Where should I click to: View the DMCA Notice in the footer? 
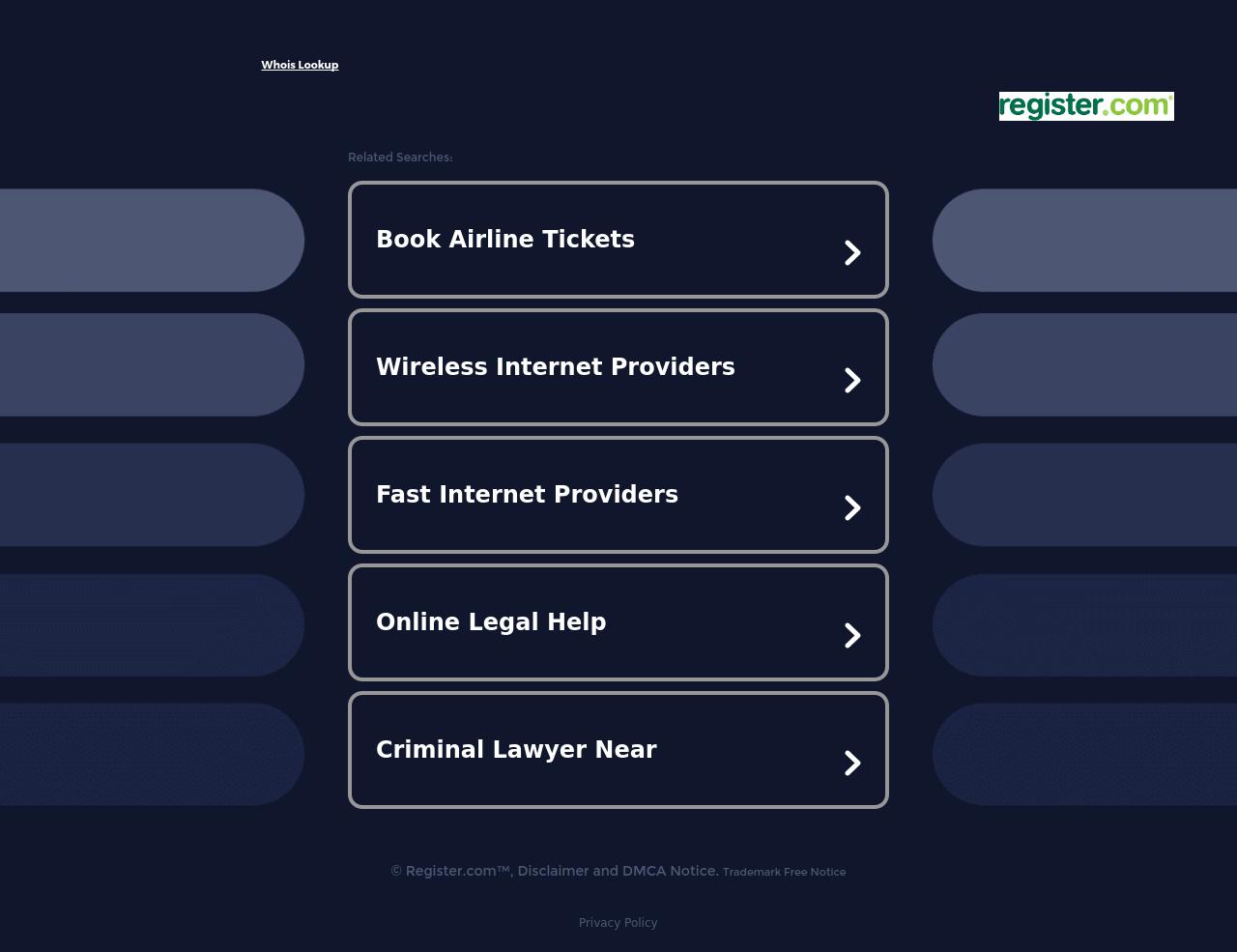click(x=670, y=871)
